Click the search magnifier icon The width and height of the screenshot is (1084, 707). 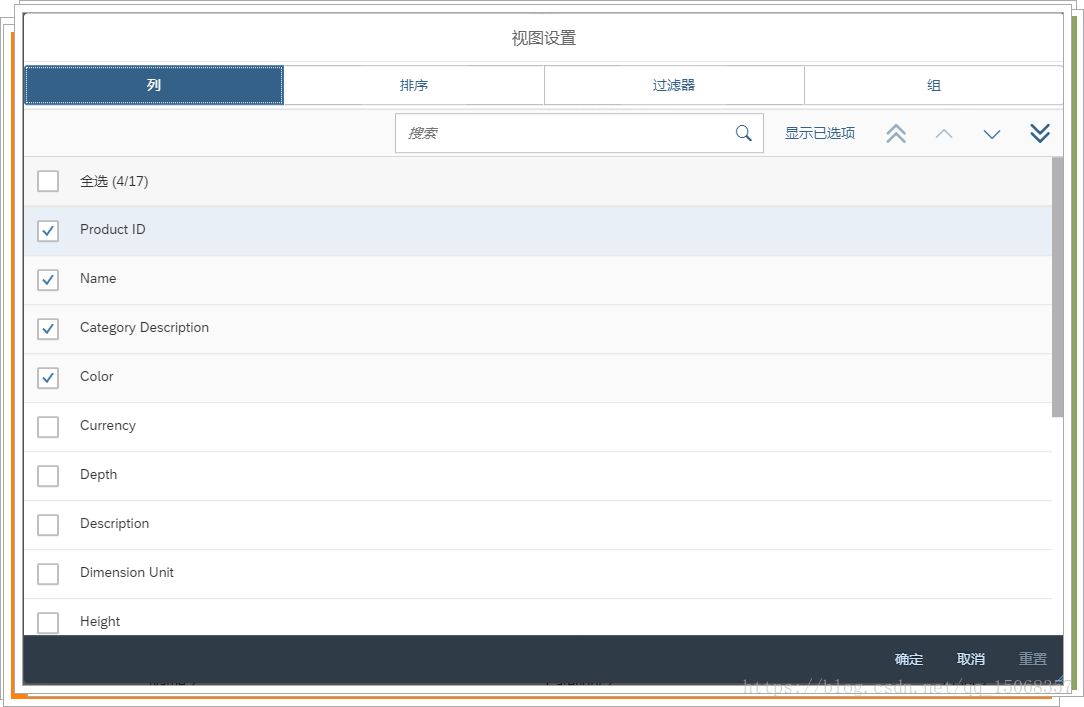tap(743, 133)
